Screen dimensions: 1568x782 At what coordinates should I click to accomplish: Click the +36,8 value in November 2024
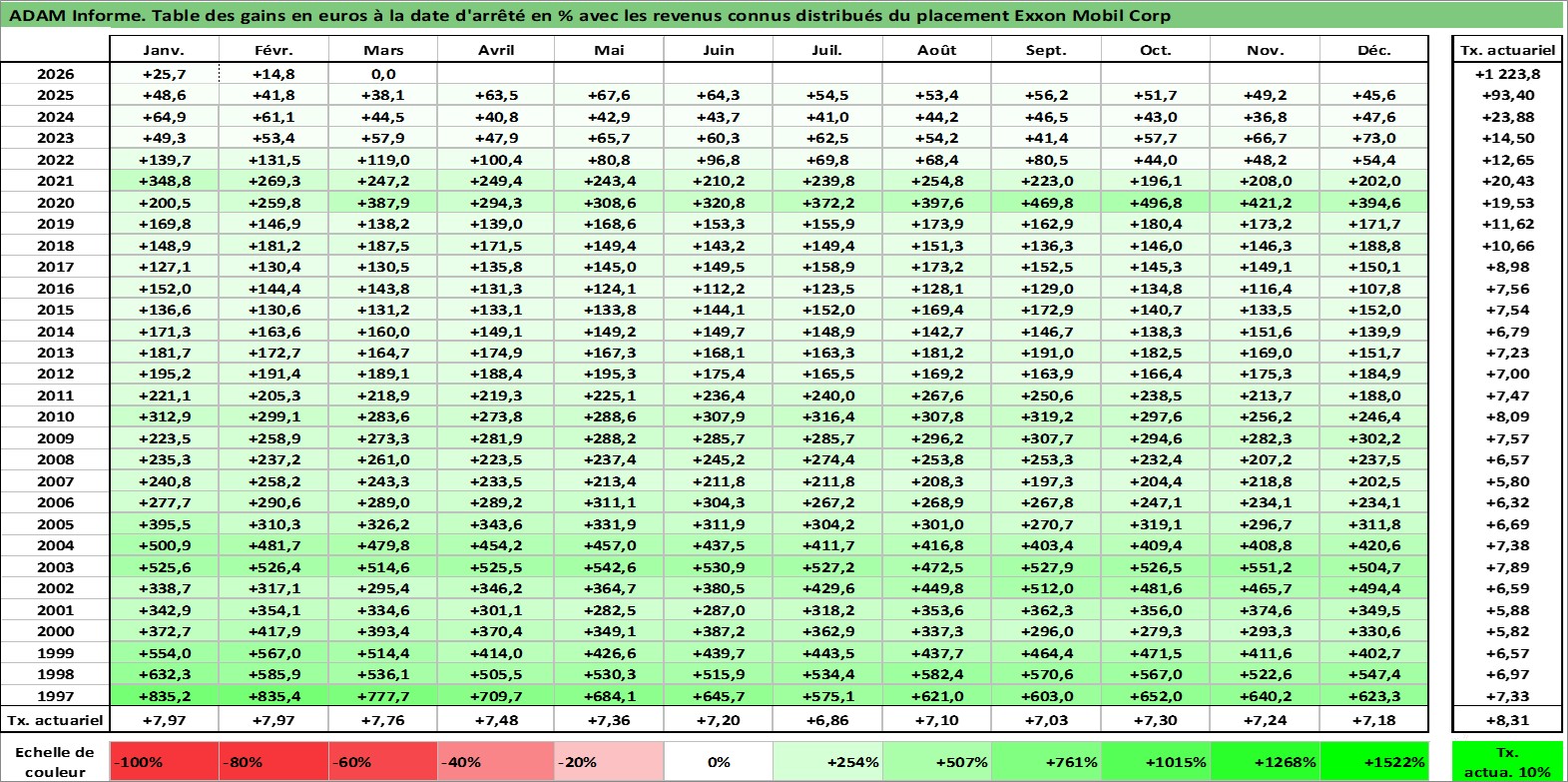click(x=1266, y=117)
